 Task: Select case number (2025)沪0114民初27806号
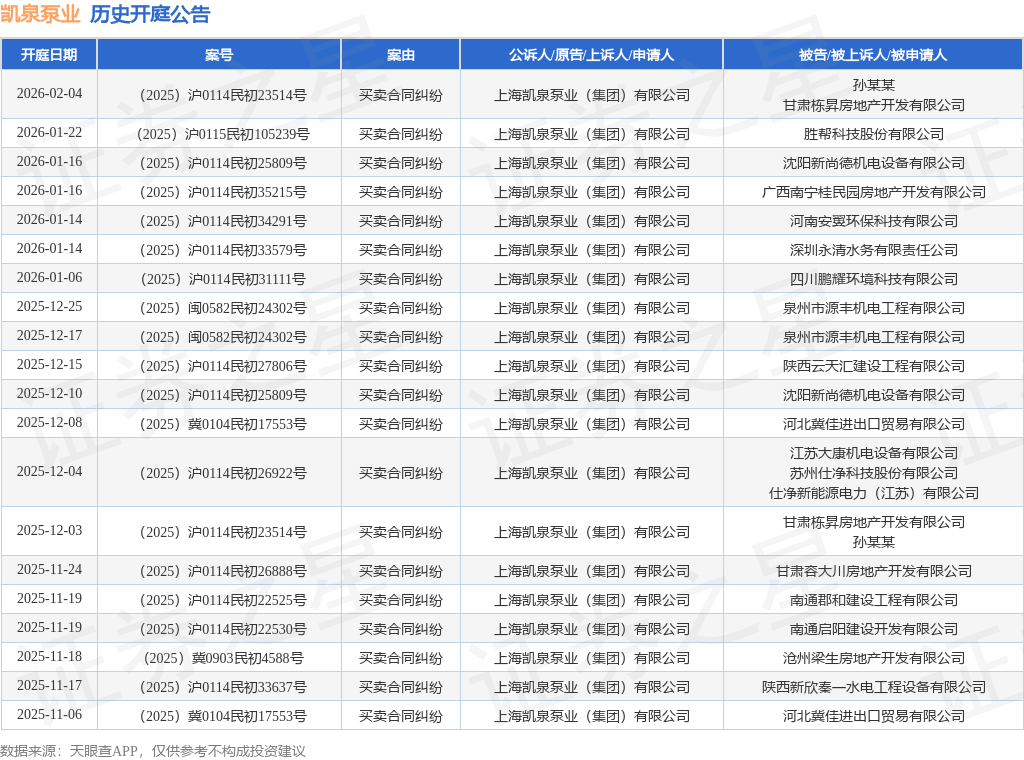click(223, 366)
